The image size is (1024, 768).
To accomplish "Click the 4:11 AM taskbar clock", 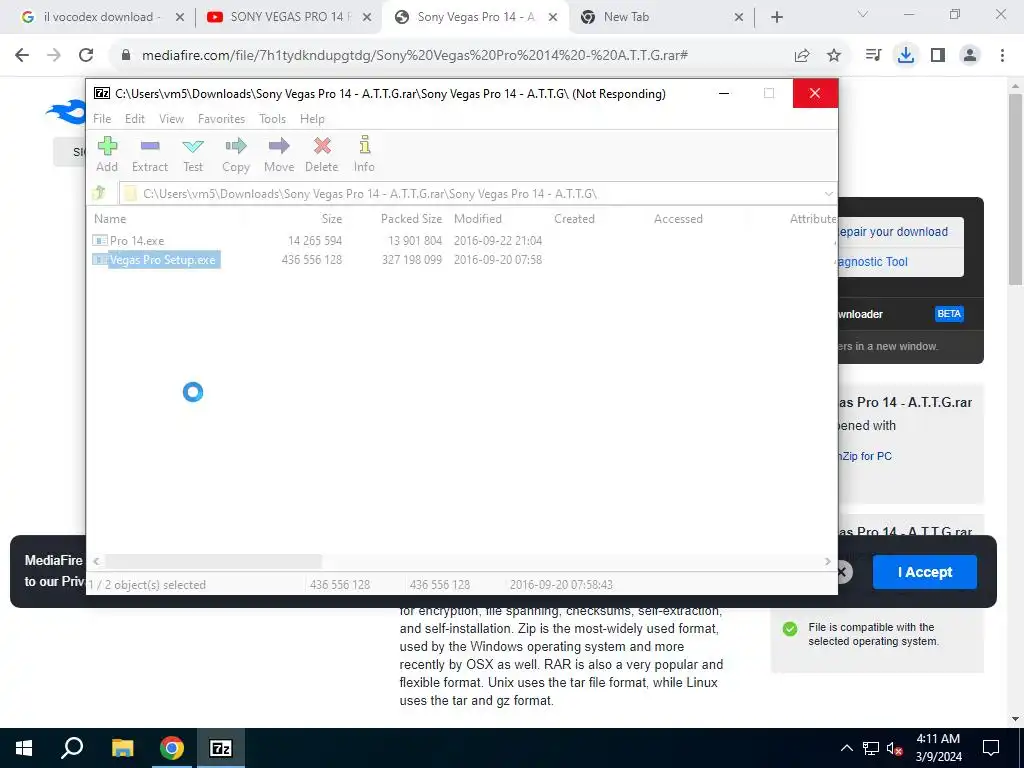I will pos(938,739).
